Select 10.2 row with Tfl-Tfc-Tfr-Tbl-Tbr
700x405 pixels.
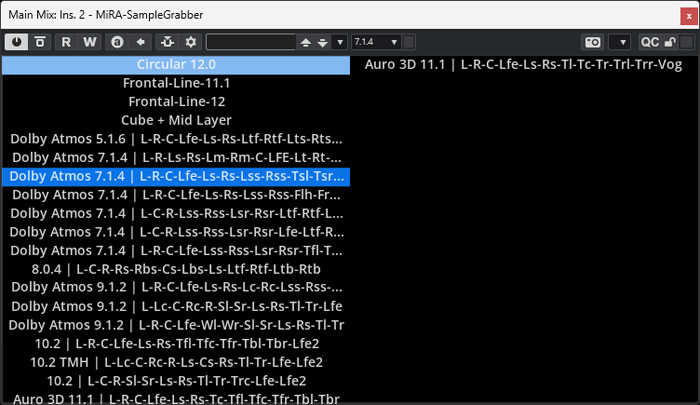[x=176, y=344]
